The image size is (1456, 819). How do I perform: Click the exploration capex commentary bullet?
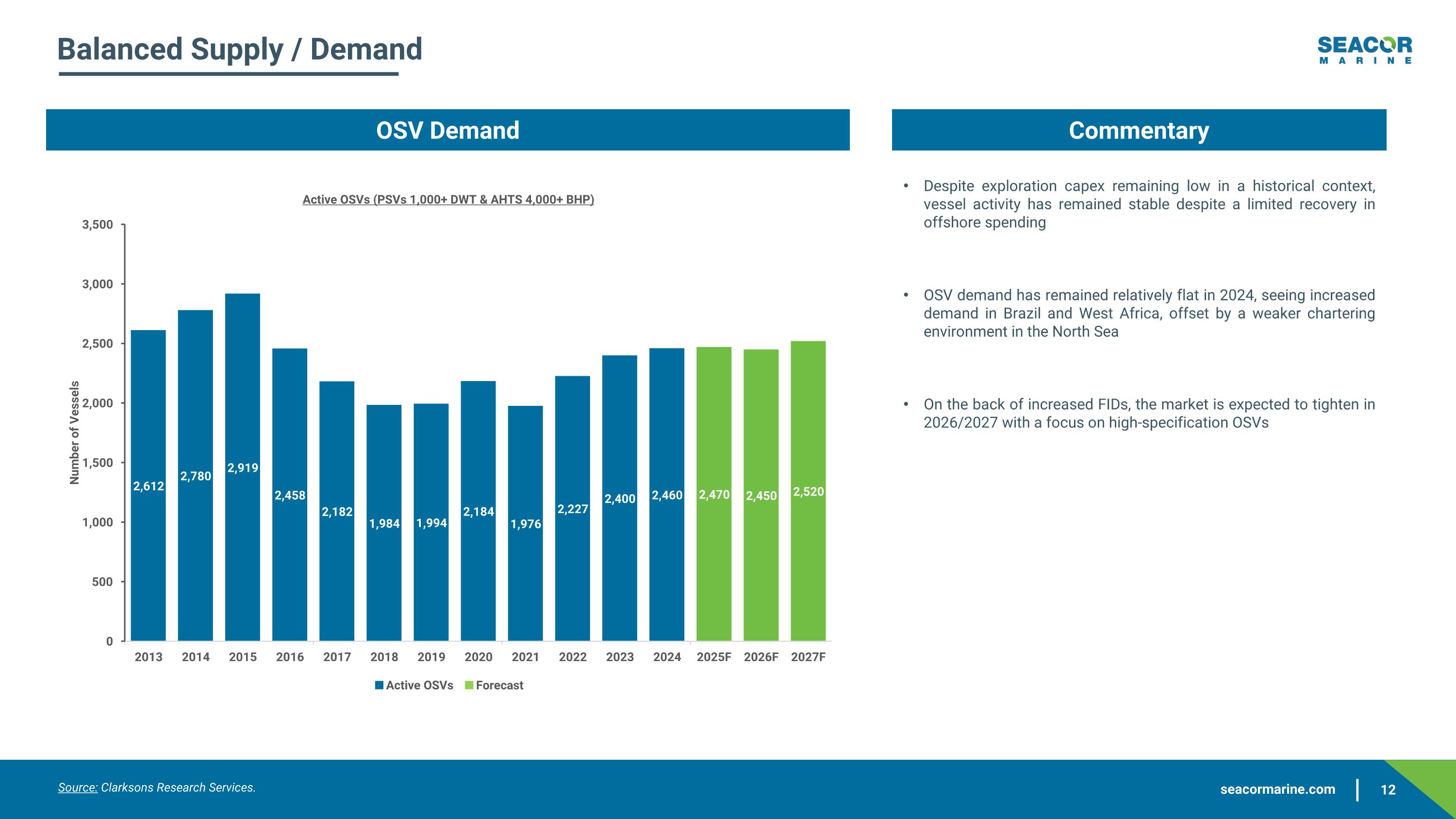click(x=1149, y=204)
